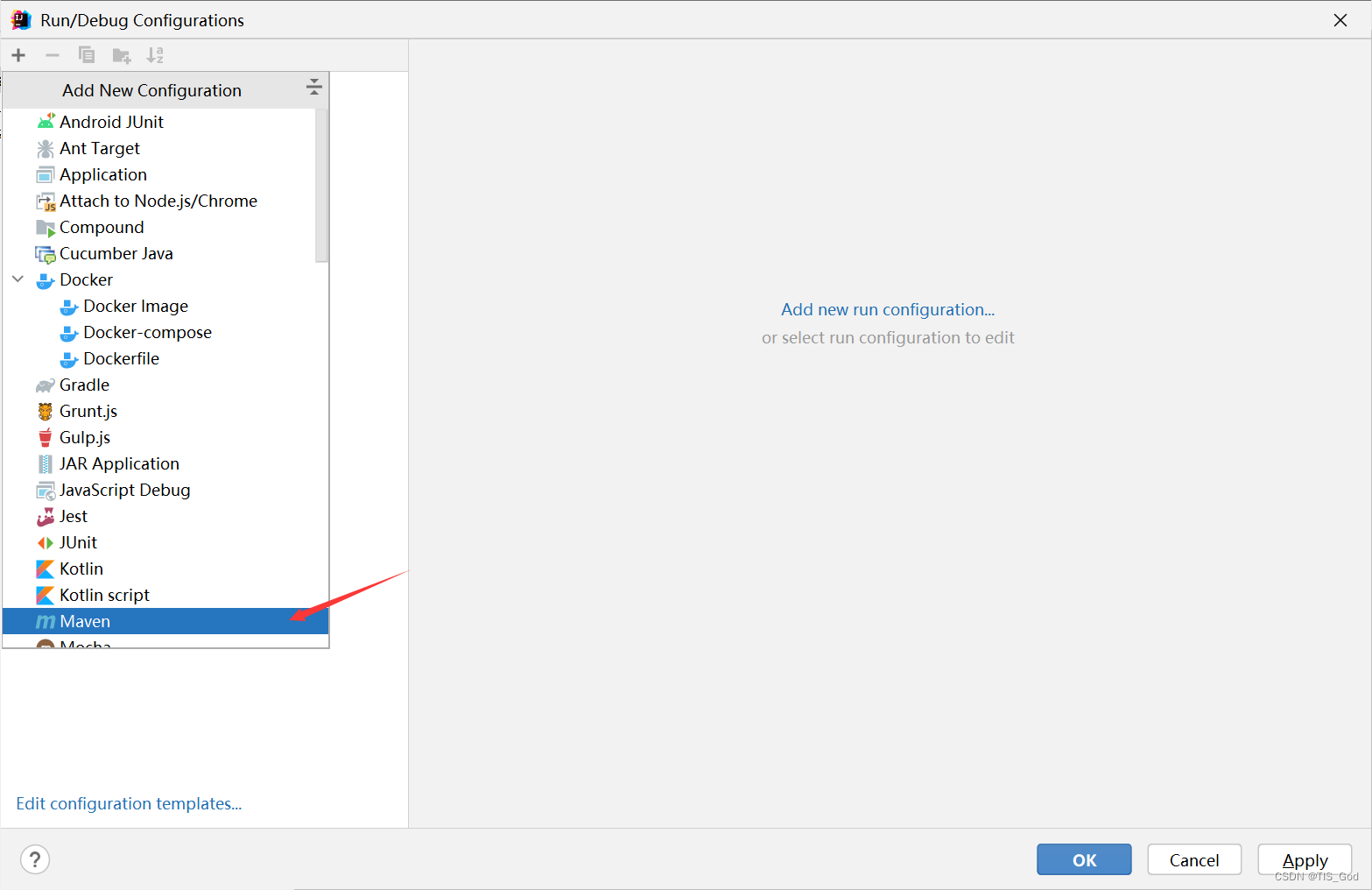Click the Apply button

tap(1305, 859)
